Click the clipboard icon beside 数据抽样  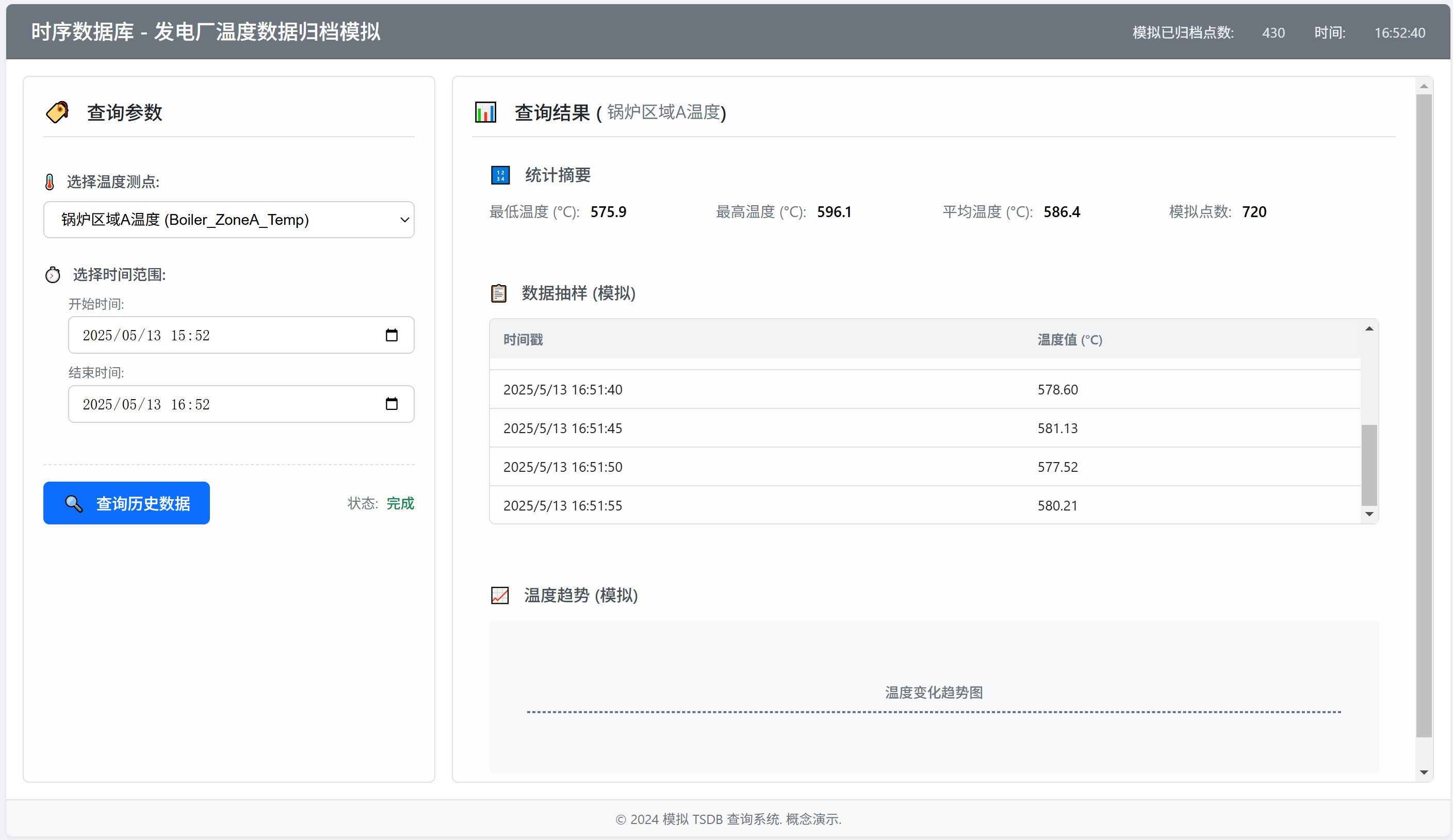tap(499, 293)
